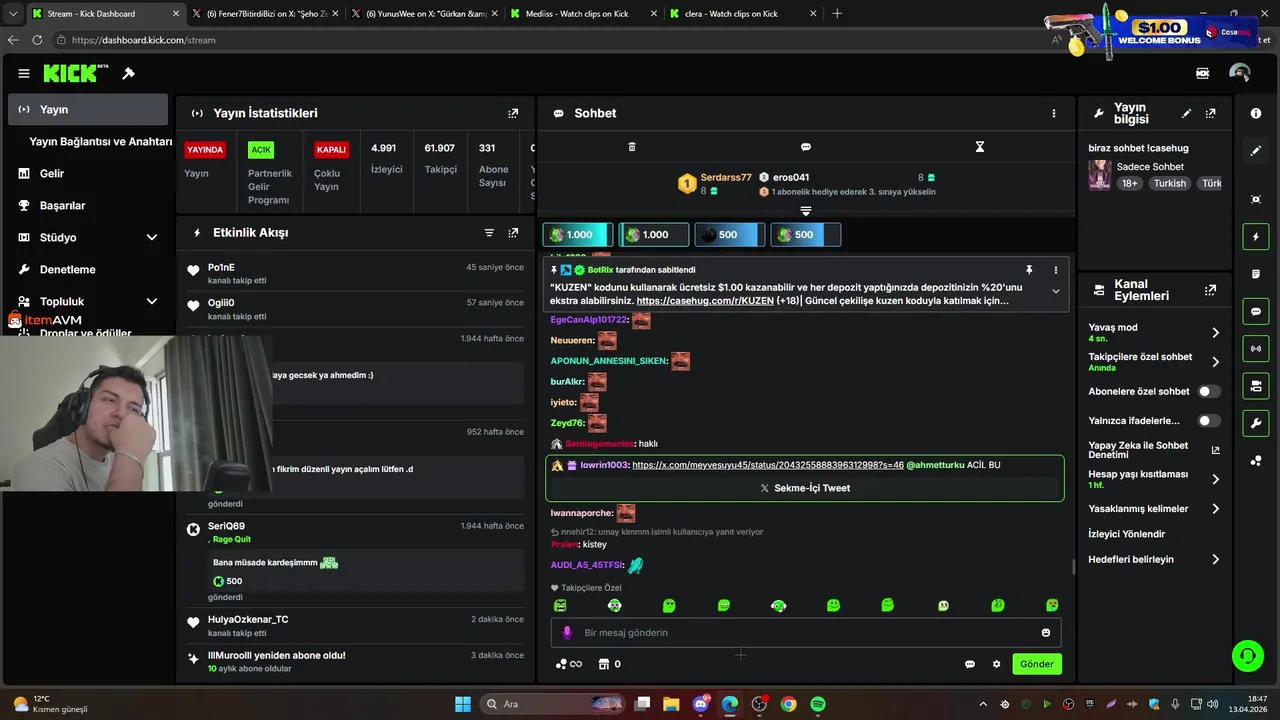Click the trash icon in chat toolbar
Image resolution: width=1280 pixels, height=720 pixels.
tap(632, 147)
